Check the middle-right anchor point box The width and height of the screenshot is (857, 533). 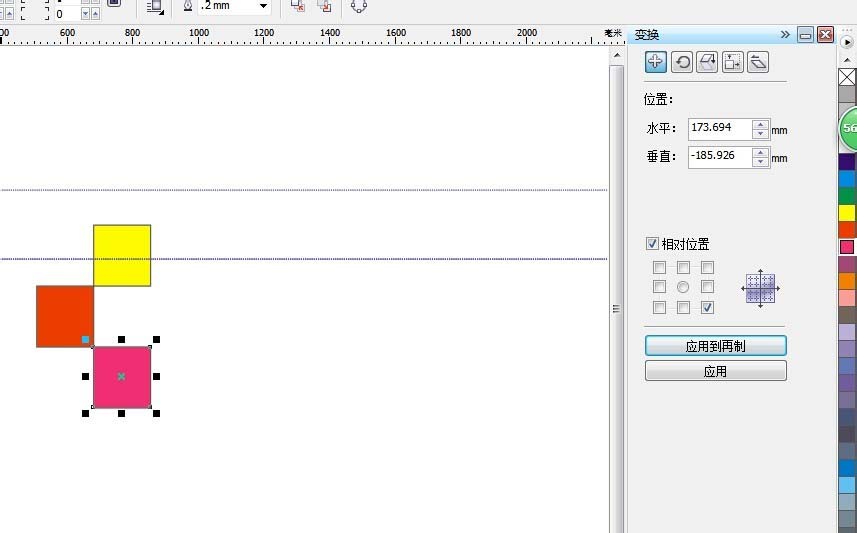click(x=707, y=286)
